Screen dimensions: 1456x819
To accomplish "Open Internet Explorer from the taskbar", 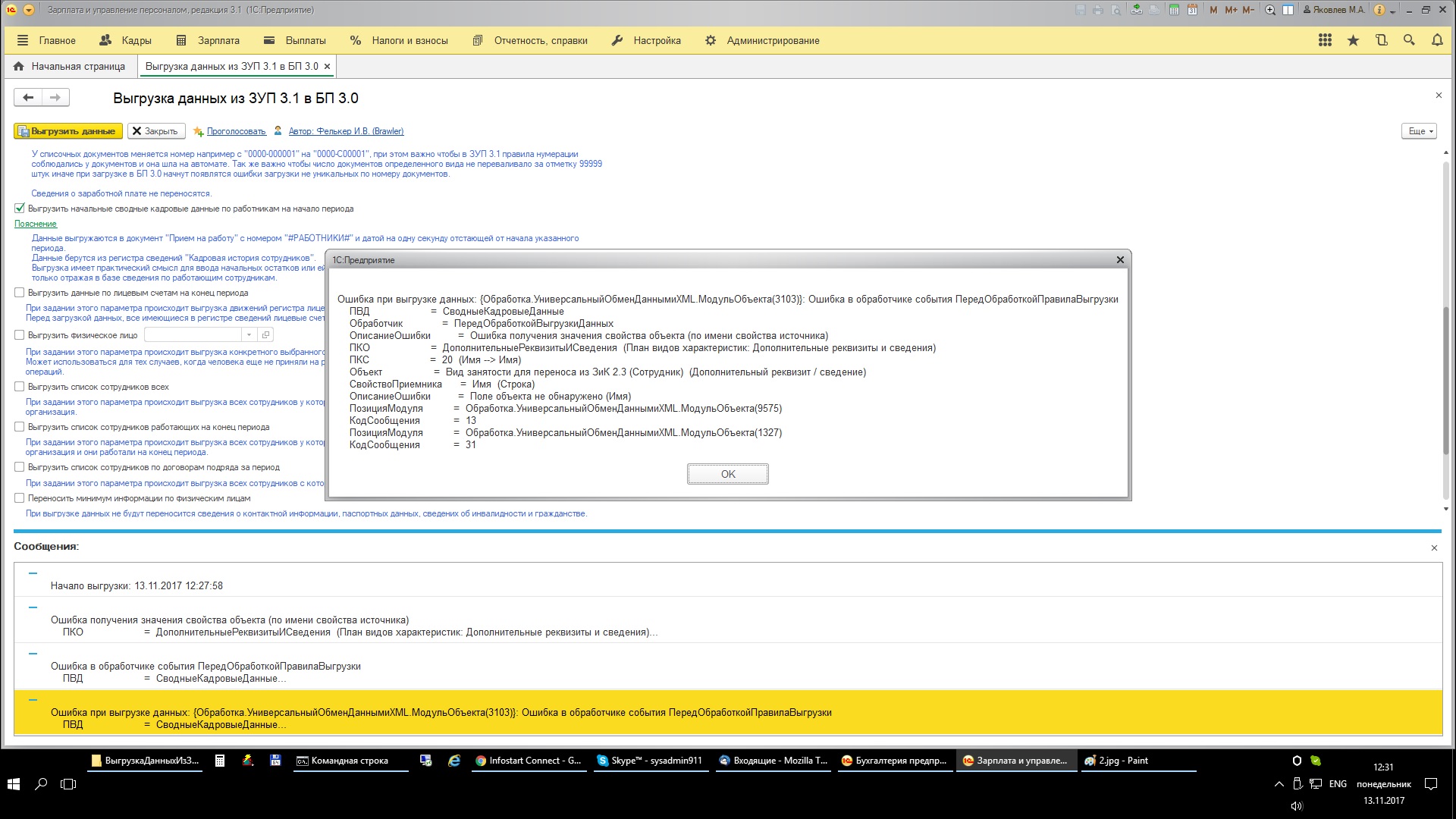I will click(453, 761).
